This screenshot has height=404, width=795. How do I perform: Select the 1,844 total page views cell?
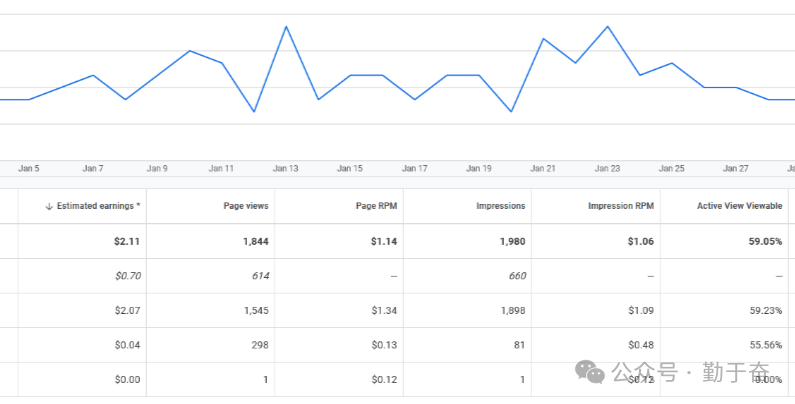[254, 241]
